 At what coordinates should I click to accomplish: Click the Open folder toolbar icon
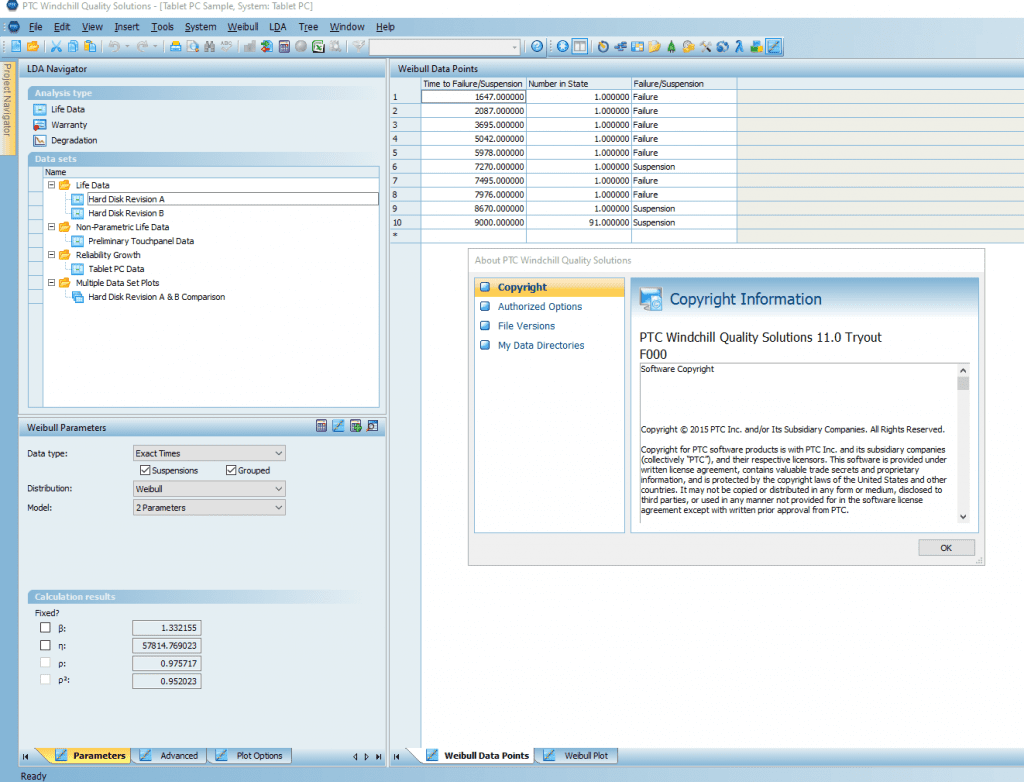tap(33, 46)
